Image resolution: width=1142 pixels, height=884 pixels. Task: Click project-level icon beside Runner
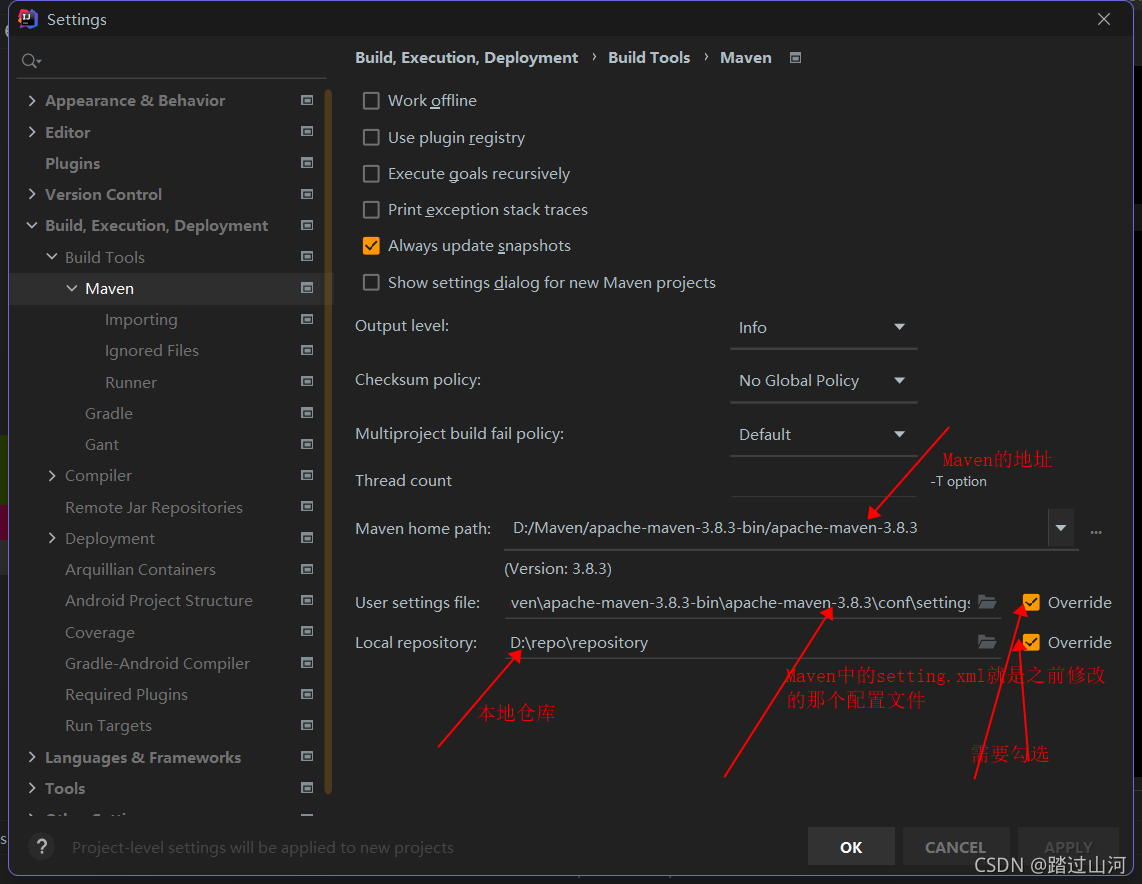click(x=307, y=382)
